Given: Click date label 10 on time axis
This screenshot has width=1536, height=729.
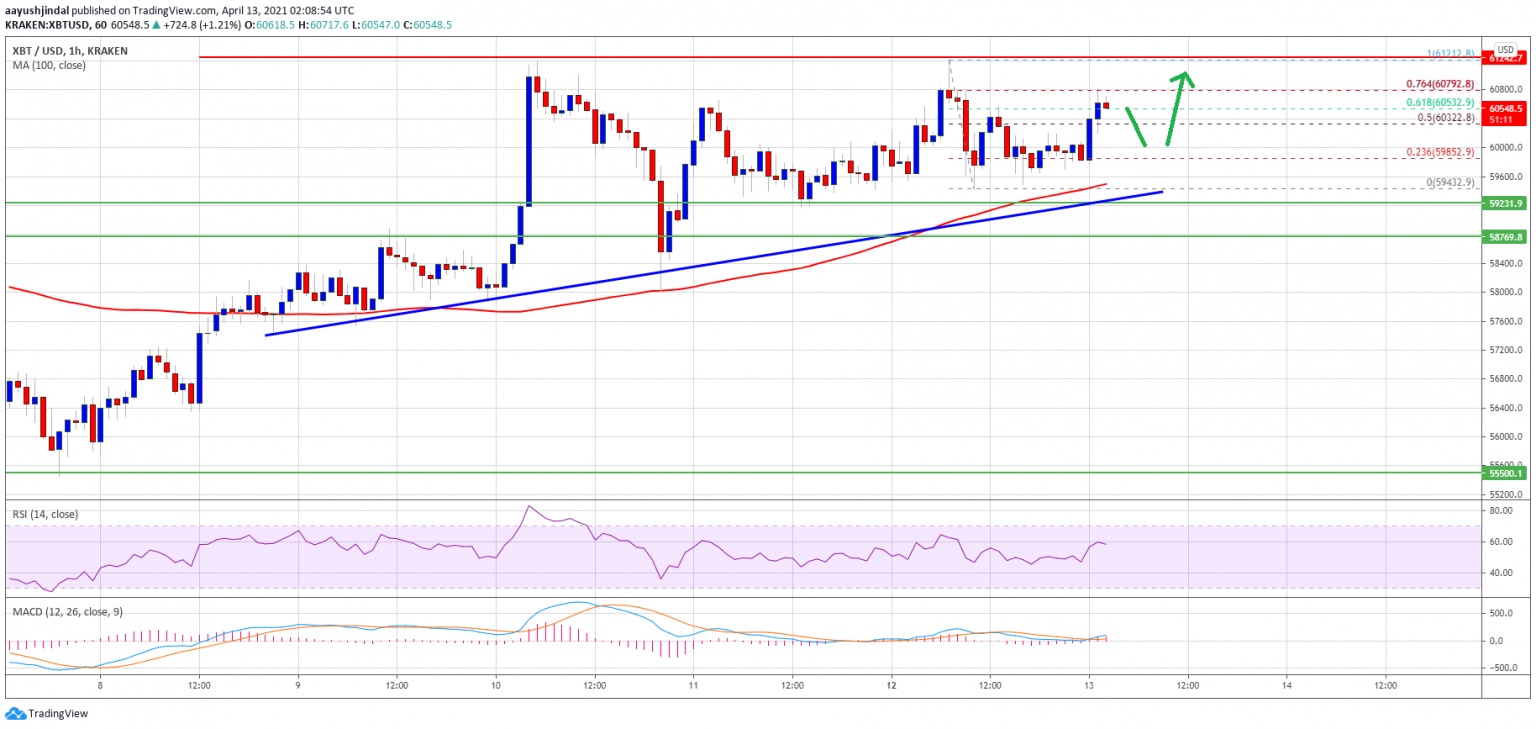Looking at the screenshot, I should coord(496,687).
